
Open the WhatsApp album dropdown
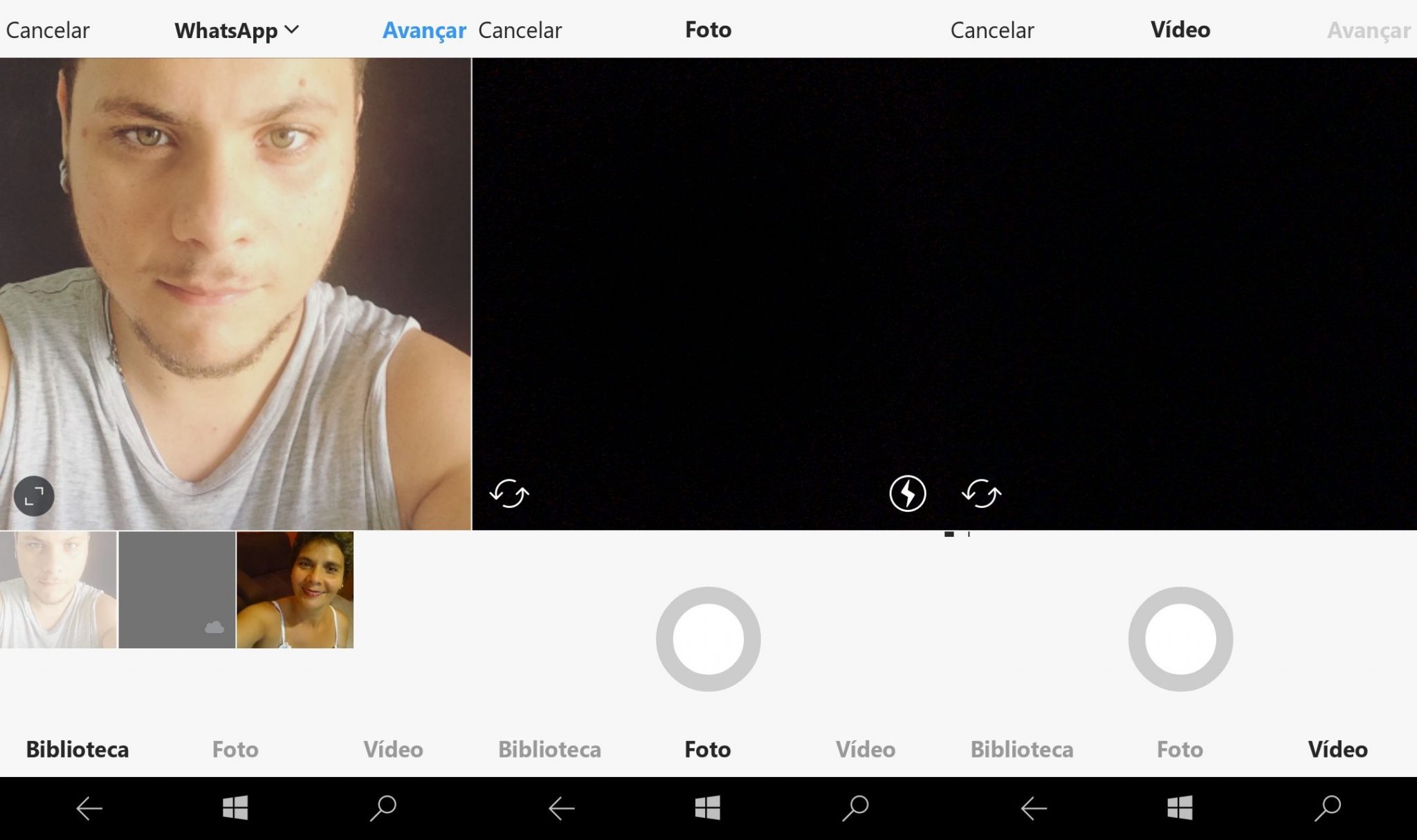[x=237, y=30]
